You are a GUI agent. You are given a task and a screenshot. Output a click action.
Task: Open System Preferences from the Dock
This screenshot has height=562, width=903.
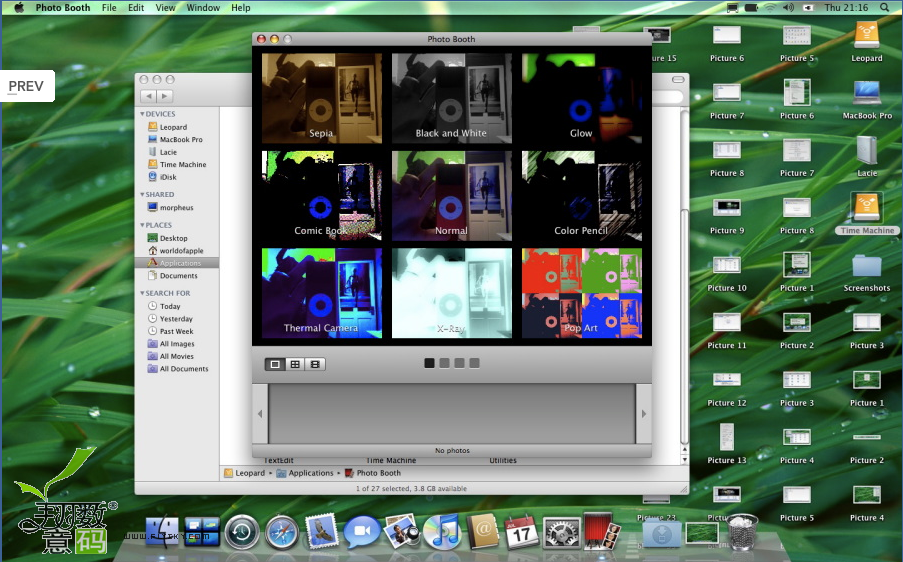pyautogui.click(x=562, y=531)
